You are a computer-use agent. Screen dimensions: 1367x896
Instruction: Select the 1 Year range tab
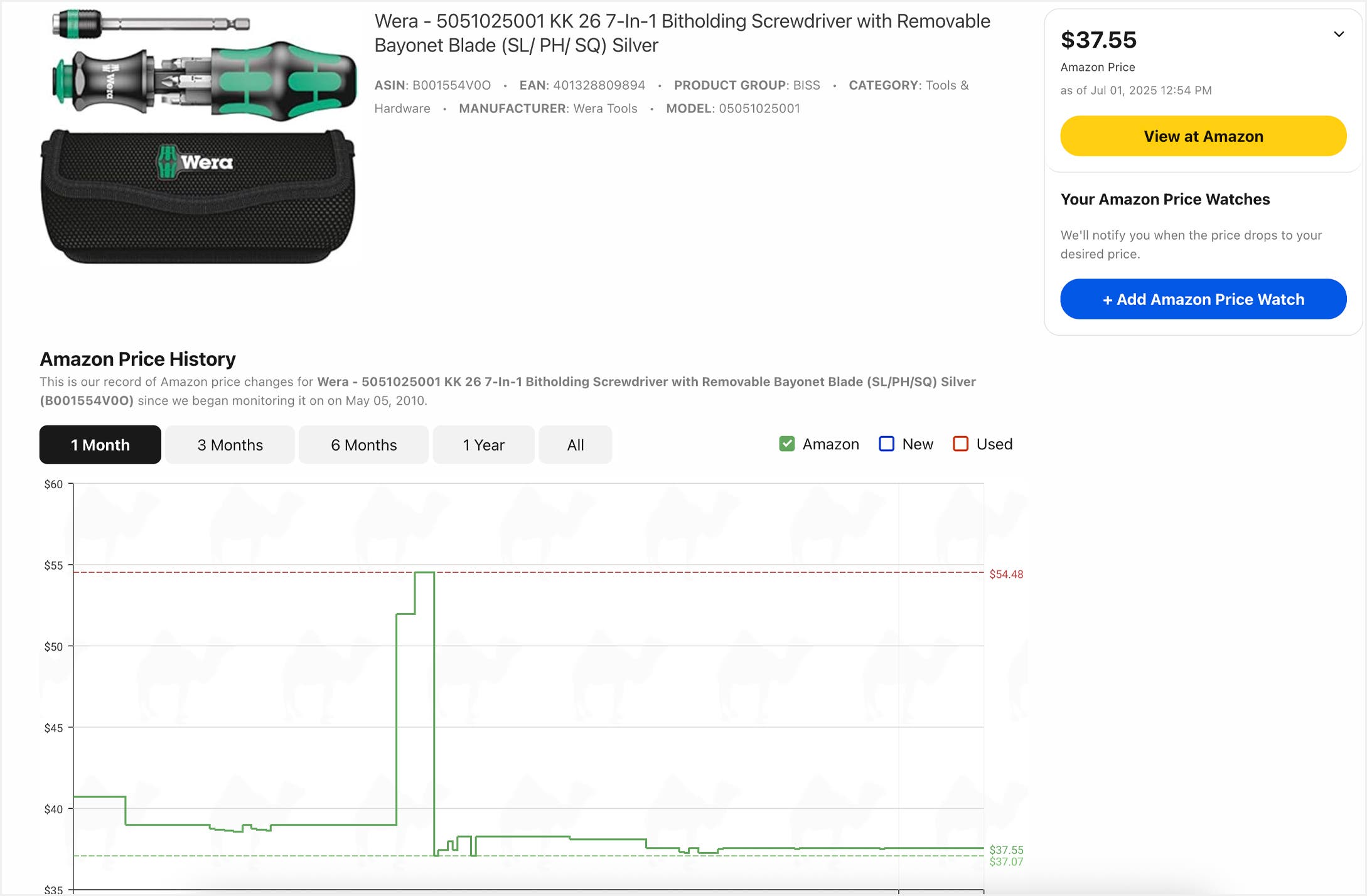pyautogui.click(x=483, y=445)
